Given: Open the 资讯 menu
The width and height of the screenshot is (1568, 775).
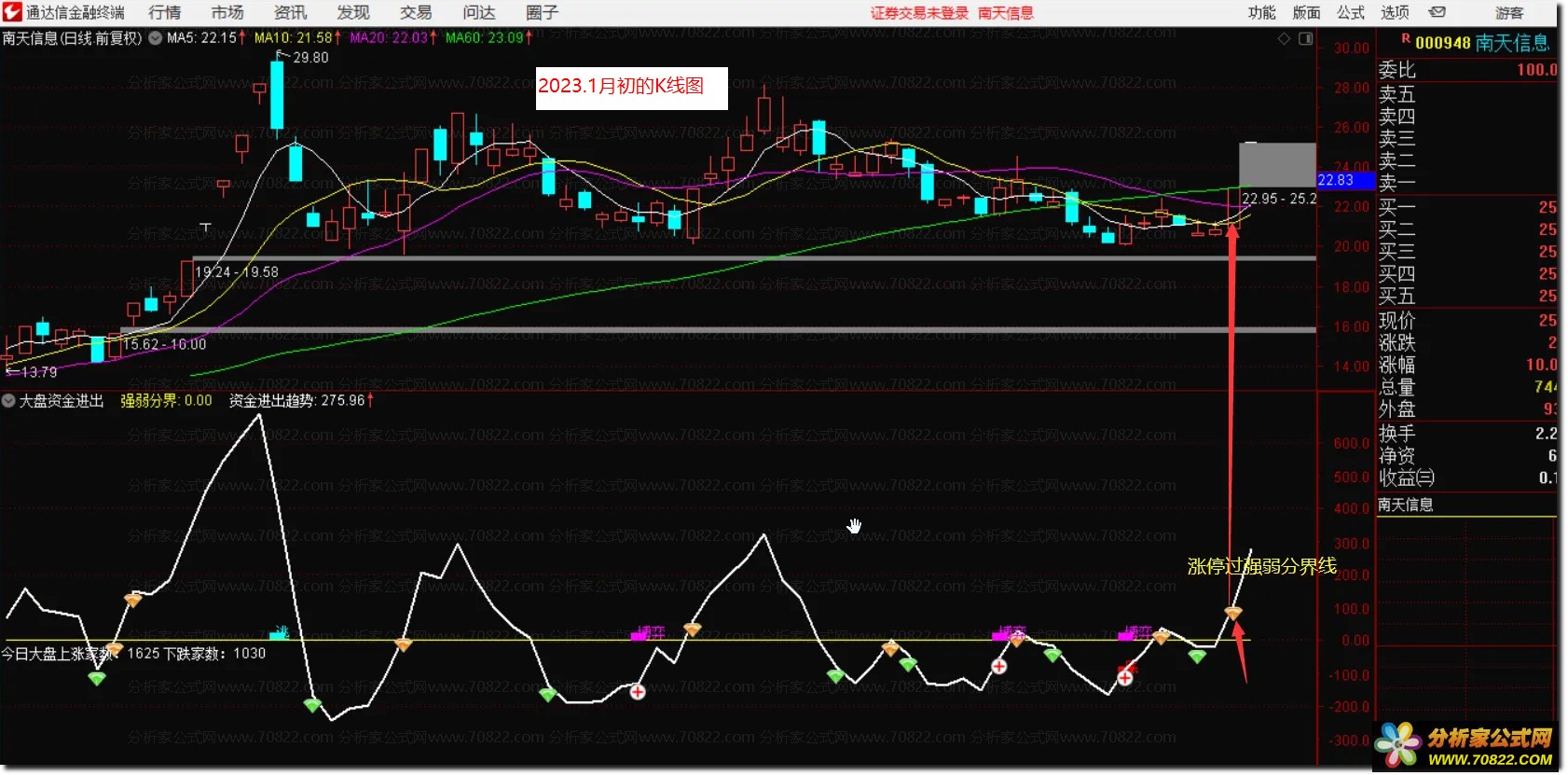Looking at the screenshot, I should click(290, 12).
